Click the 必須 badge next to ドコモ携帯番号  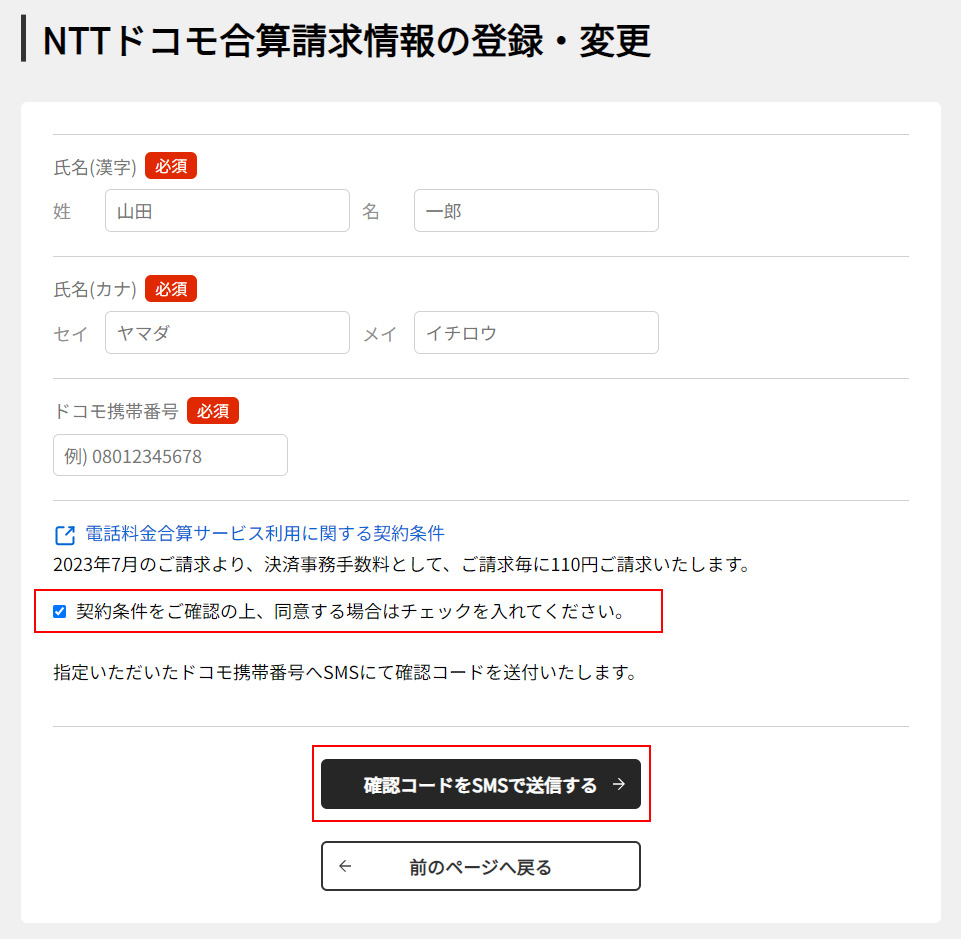(213, 410)
